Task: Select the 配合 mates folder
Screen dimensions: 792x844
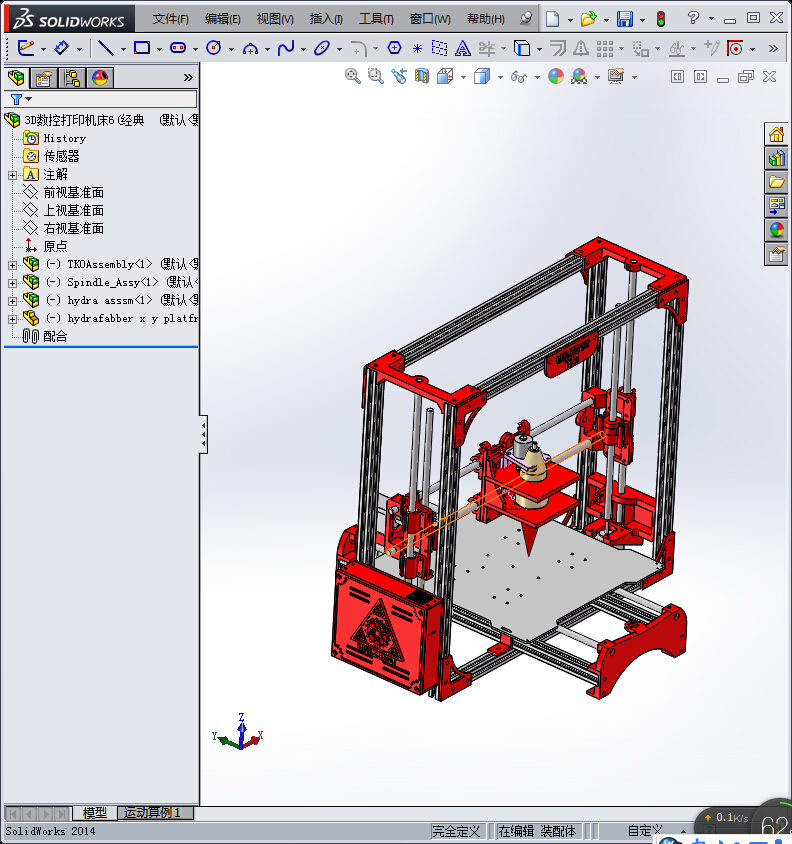Action: click(x=55, y=336)
